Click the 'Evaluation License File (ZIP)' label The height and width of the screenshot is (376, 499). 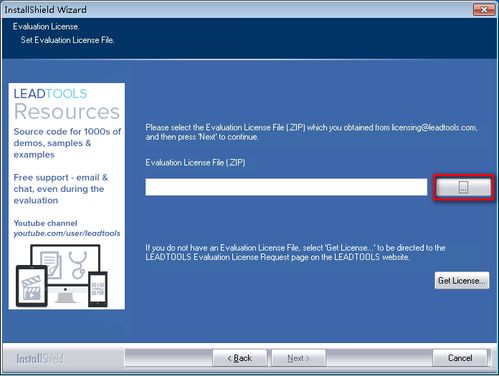point(195,163)
